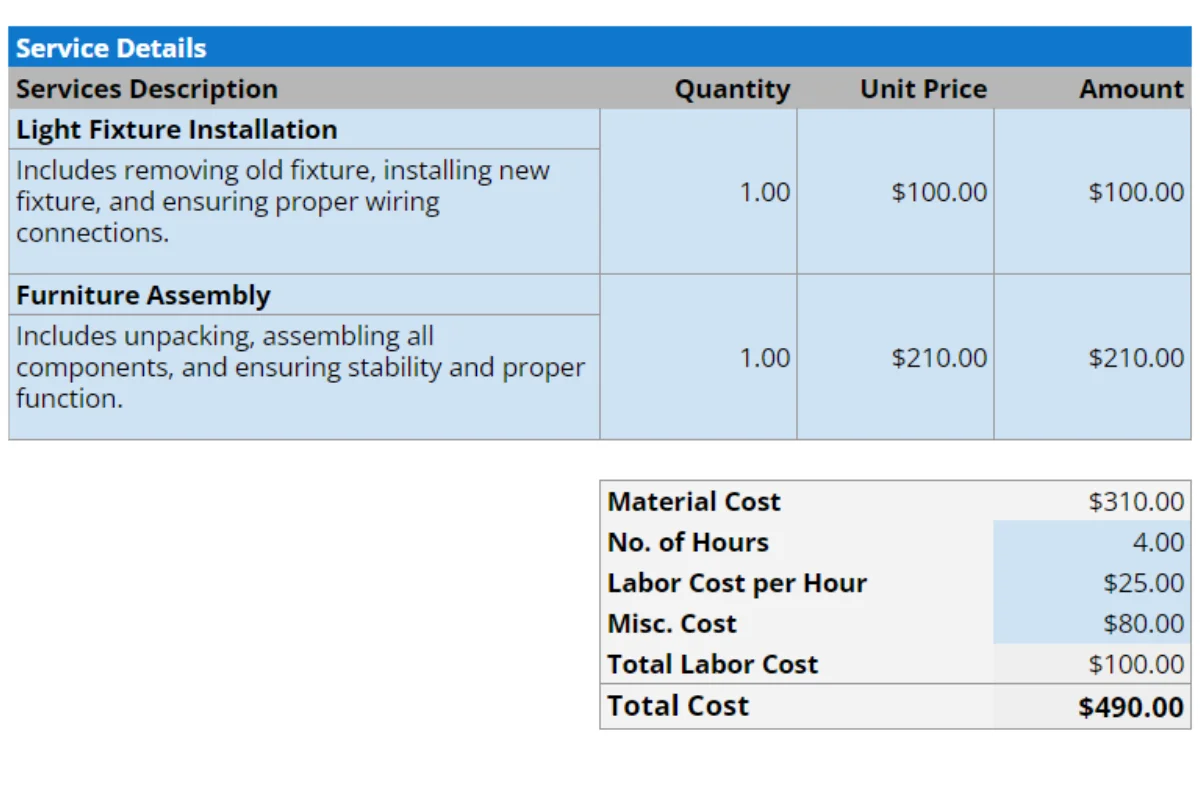Viewport: 1200px width, 794px height.
Task: Click the Amount column header
Action: click(x=1131, y=89)
